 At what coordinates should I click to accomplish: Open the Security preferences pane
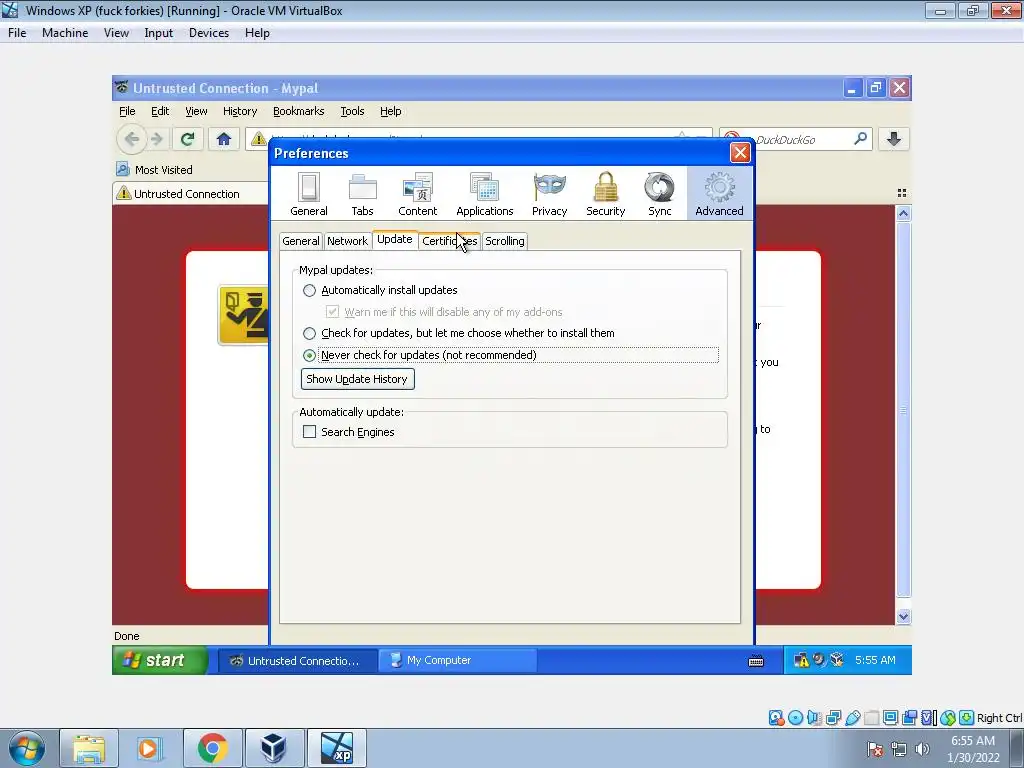tap(605, 194)
